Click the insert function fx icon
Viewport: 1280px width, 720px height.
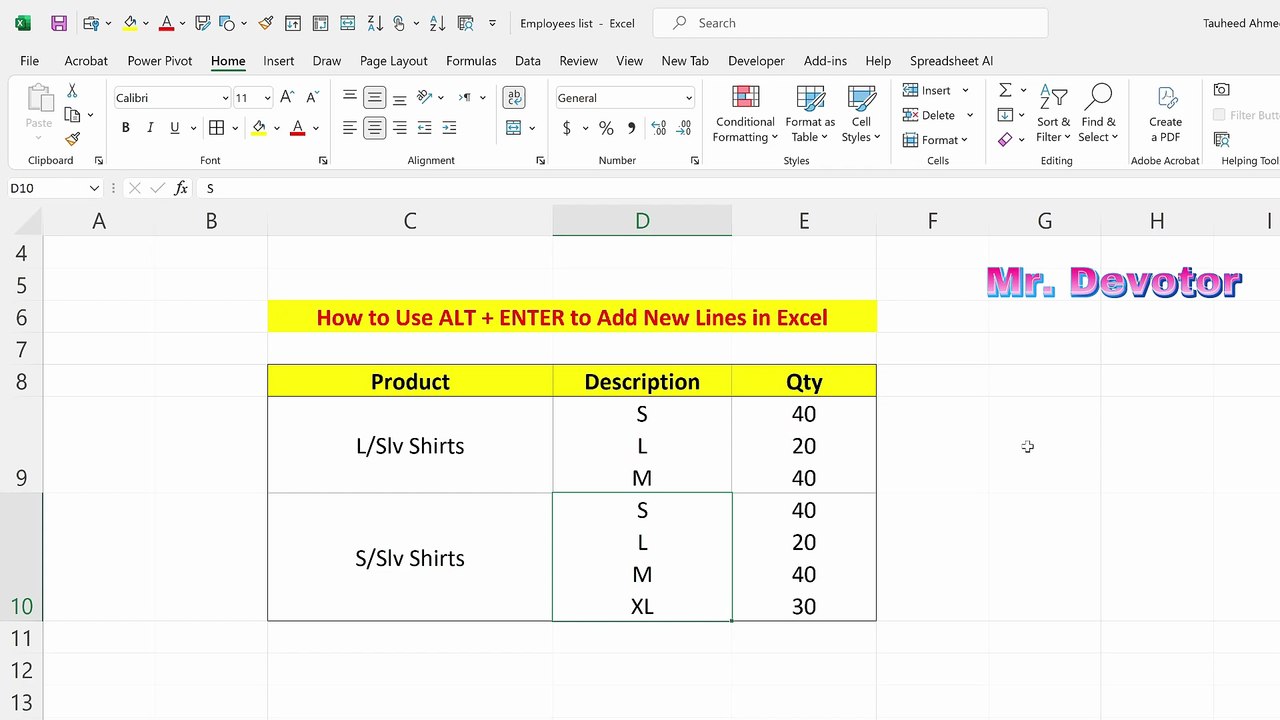pyautogui.click(x=181, y=188)
